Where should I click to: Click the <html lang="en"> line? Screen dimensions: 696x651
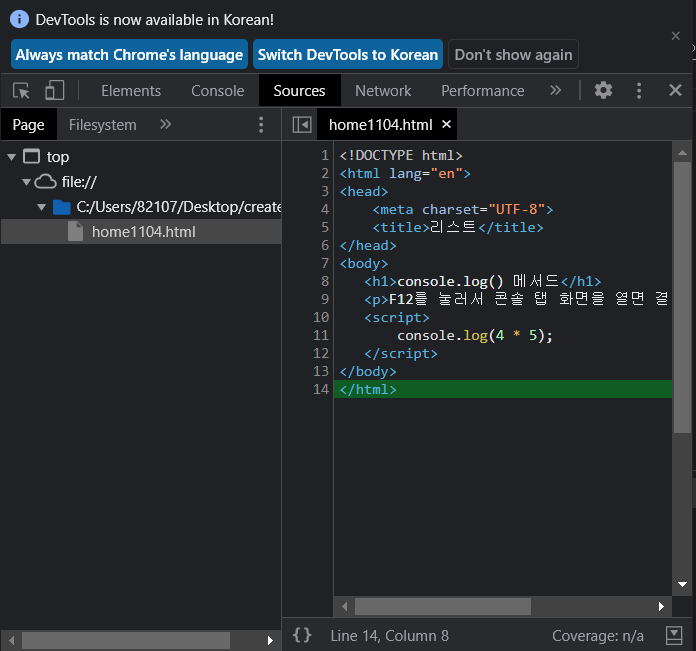pyautogui.click(x=405, y=174)
